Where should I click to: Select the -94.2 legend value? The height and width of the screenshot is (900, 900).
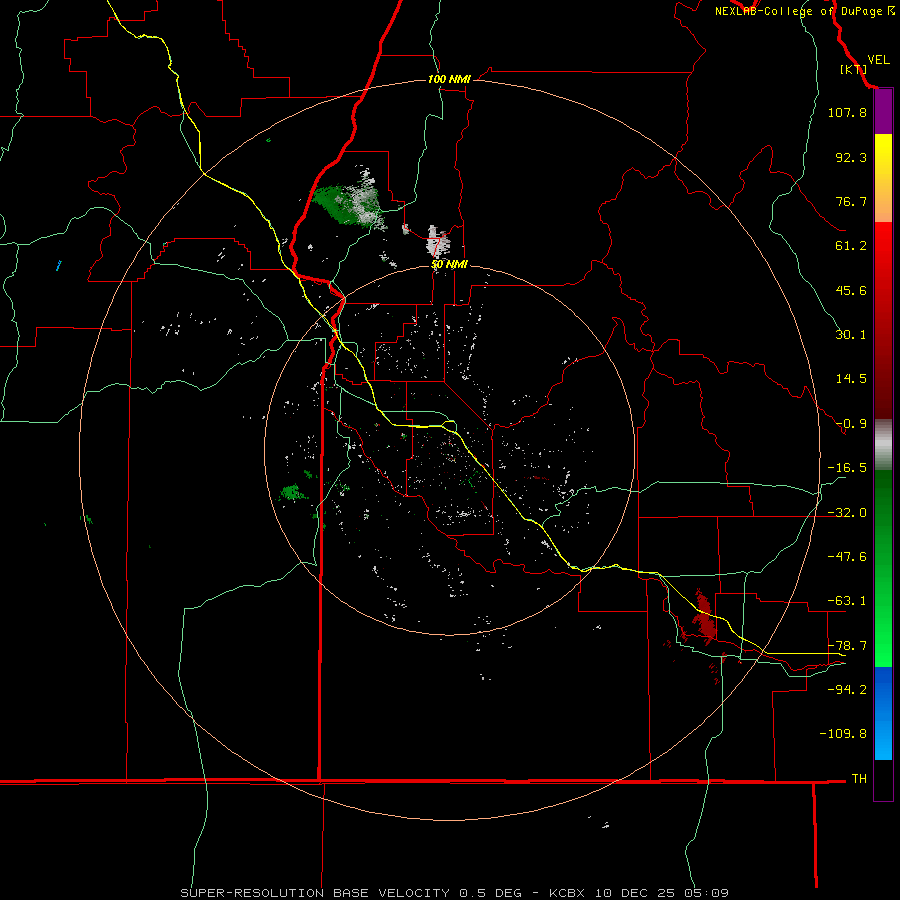point(847,690)
